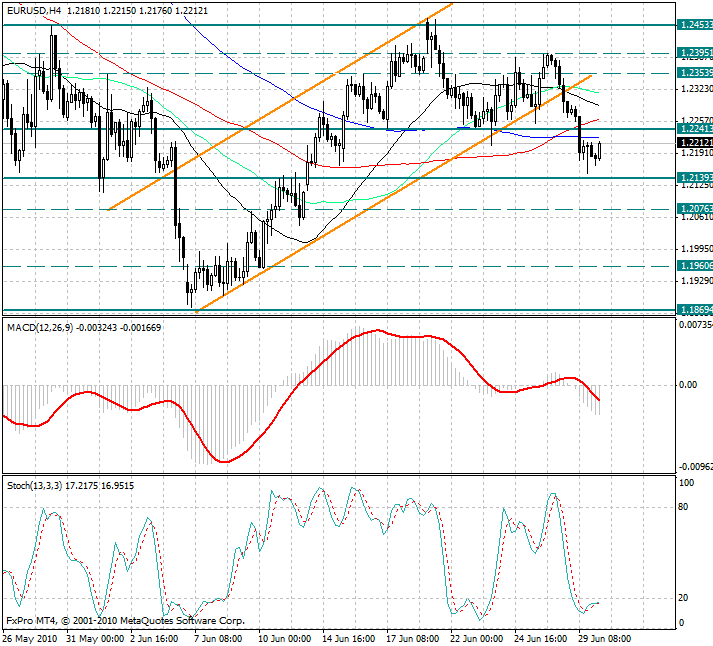Select the 80 level on Stochastic scale
Image resolution: width=713 pixels, height=646 pixels.
point(685,506)
